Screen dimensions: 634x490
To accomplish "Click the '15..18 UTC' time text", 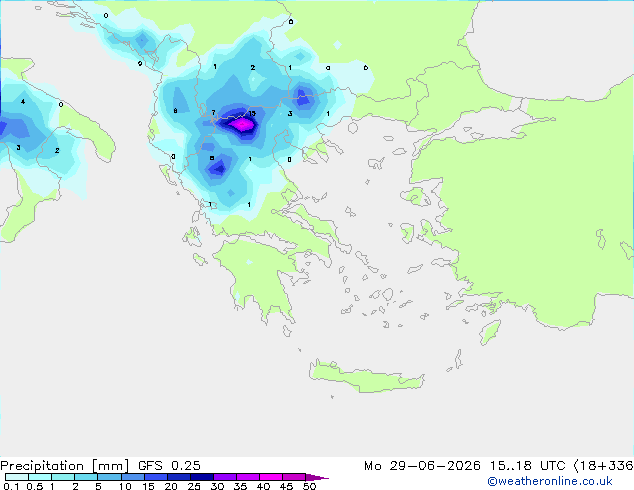I will (527, 466).
